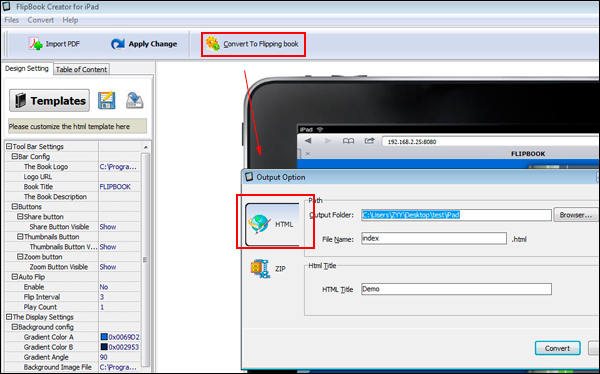Viewport: 600px width, 374px height.
Task: Click the Gradient Color B swatch
Action: (x=104, y=347)
